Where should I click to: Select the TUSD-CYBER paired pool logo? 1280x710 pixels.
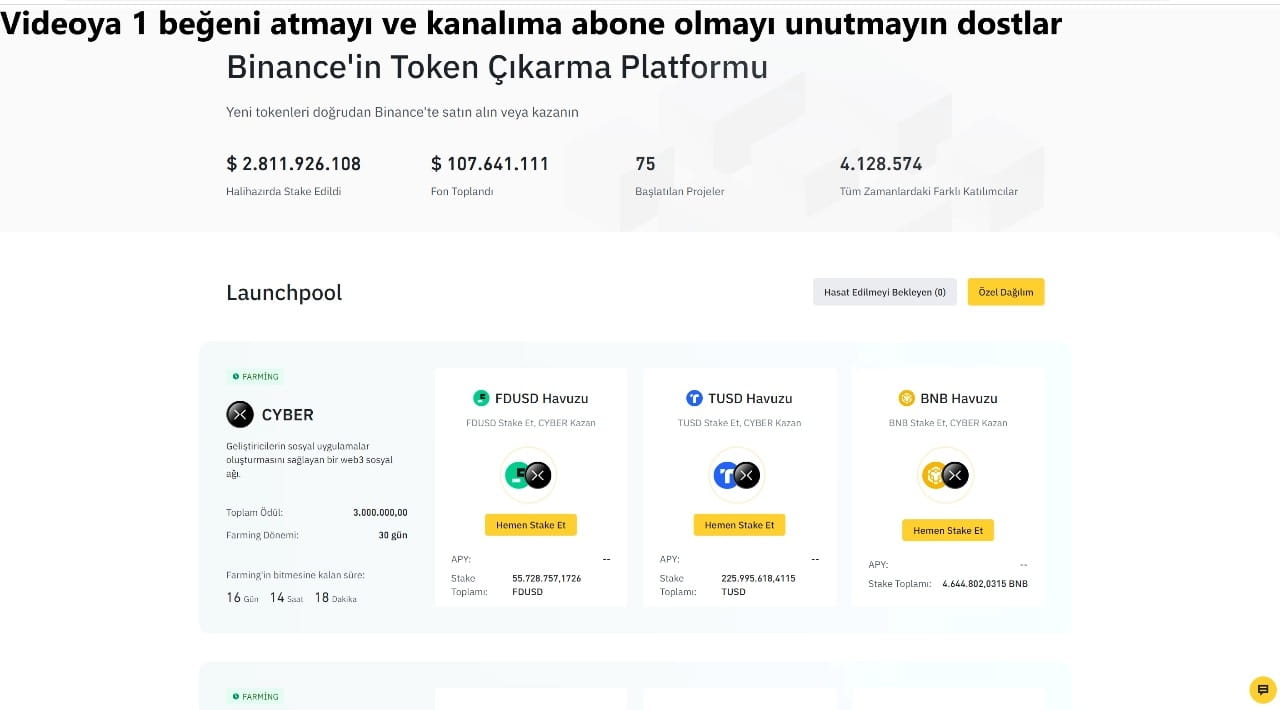737,475
